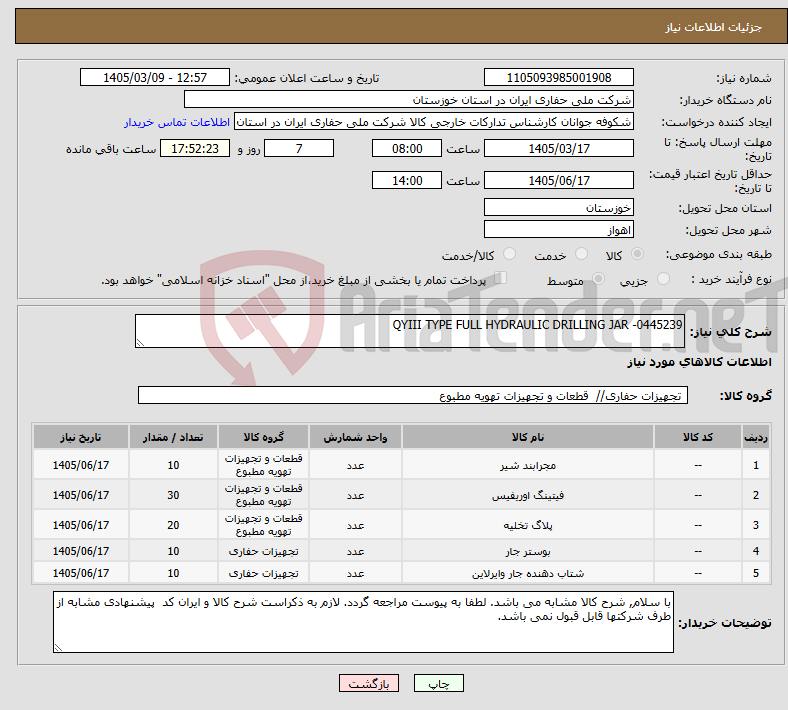Click the item name شتاب دهنده جار وایرلاین

tap(528, 573)
